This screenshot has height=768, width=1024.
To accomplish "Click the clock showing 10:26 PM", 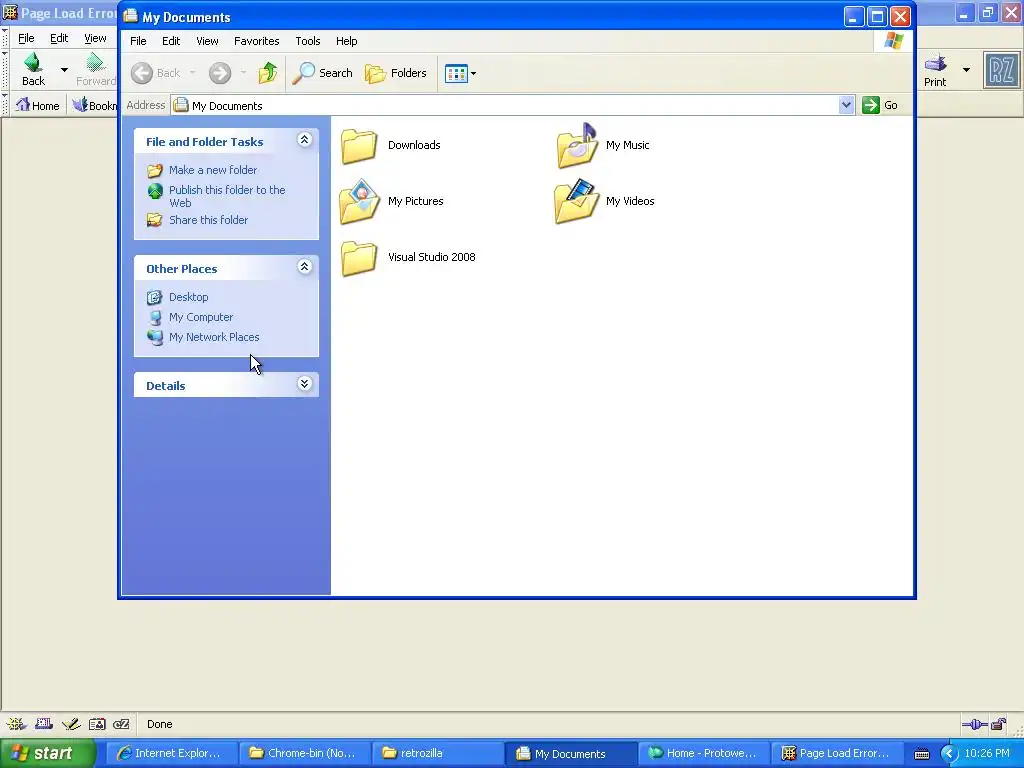I will pos(987,754).
